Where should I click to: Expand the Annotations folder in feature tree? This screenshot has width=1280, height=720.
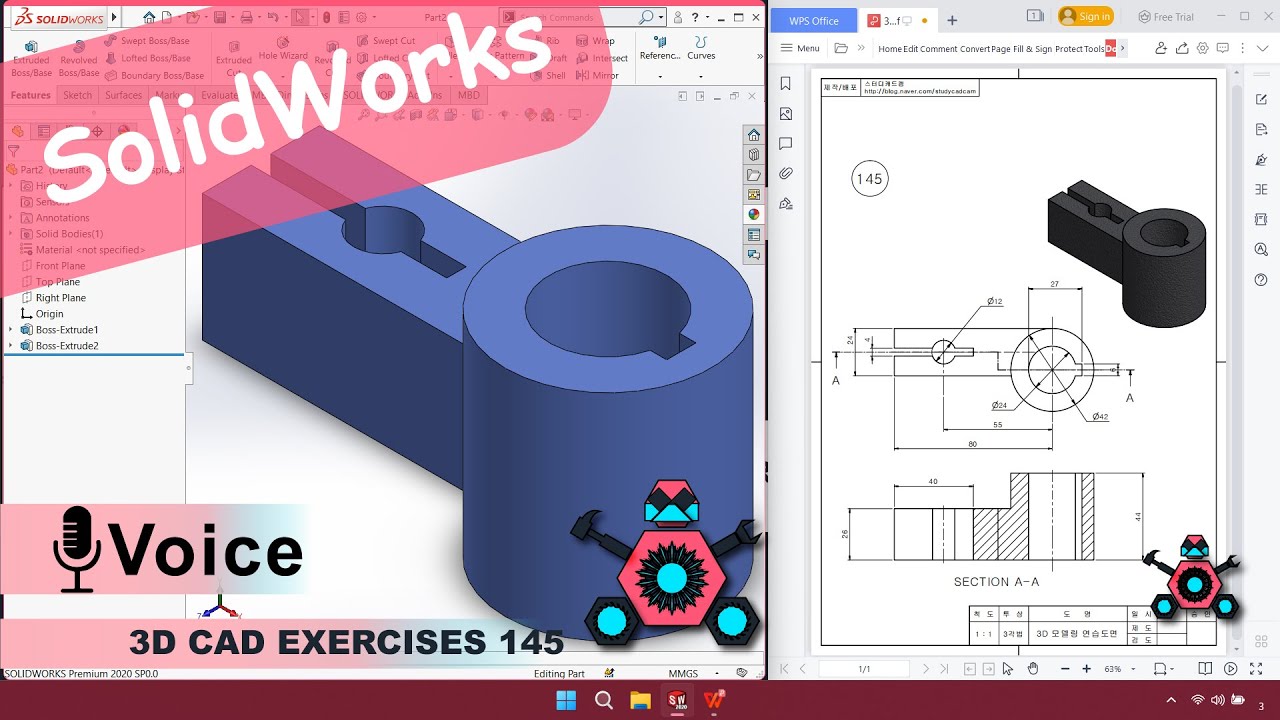[12, 218]
